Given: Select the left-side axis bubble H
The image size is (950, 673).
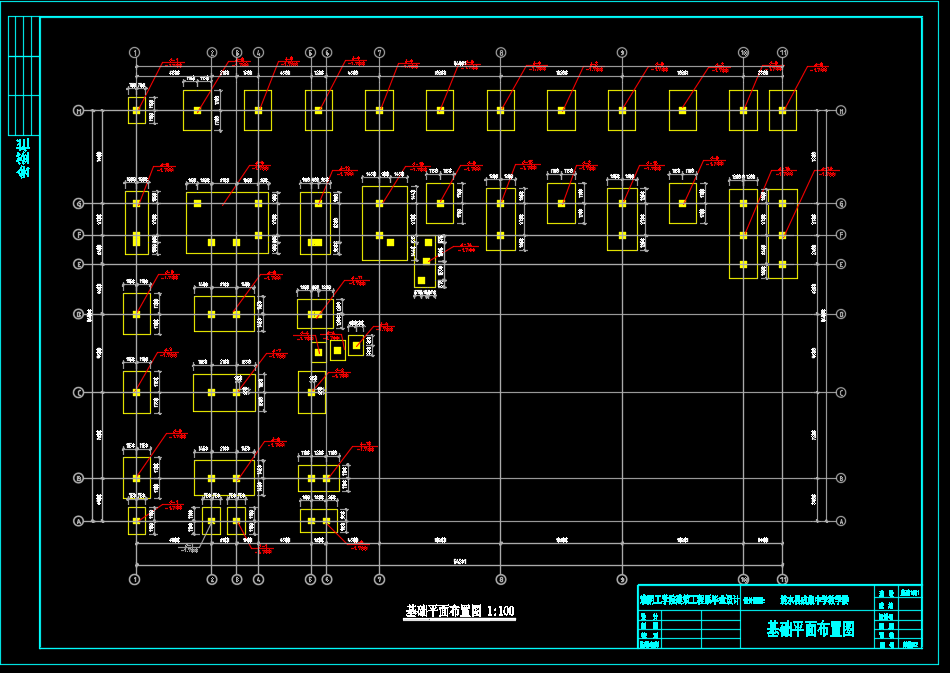Looking at the screenshot, I should pos(79,111).
